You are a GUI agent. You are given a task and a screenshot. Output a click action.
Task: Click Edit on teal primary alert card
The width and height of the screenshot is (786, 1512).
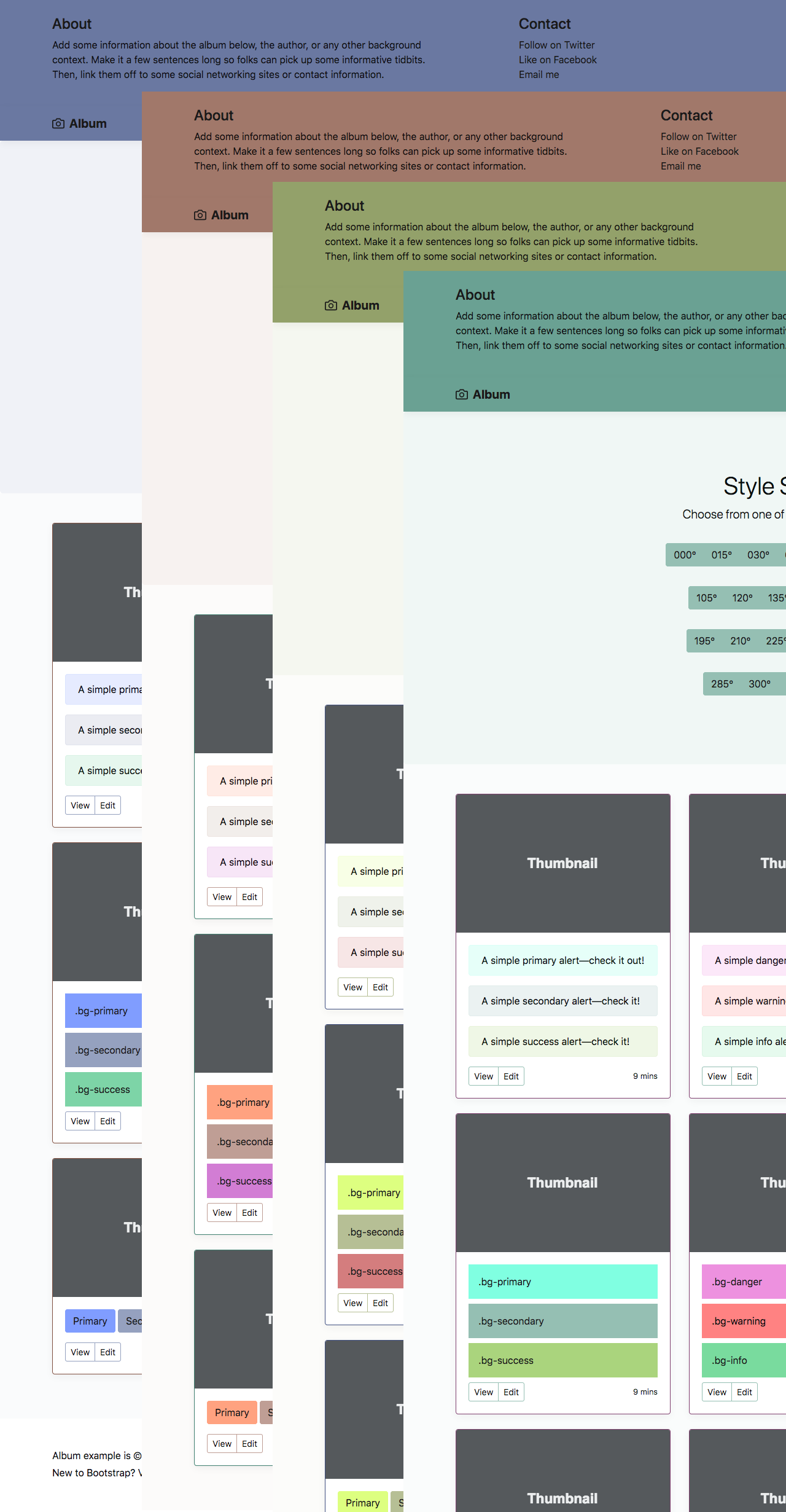pyautogui.click(x=511, y=1076)
